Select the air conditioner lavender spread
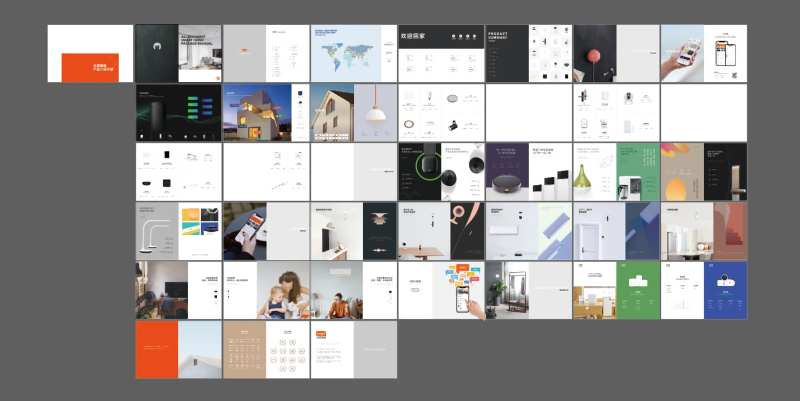Image resolution: width=800 pixels, height=401 pixels. [x=529, y=231]
